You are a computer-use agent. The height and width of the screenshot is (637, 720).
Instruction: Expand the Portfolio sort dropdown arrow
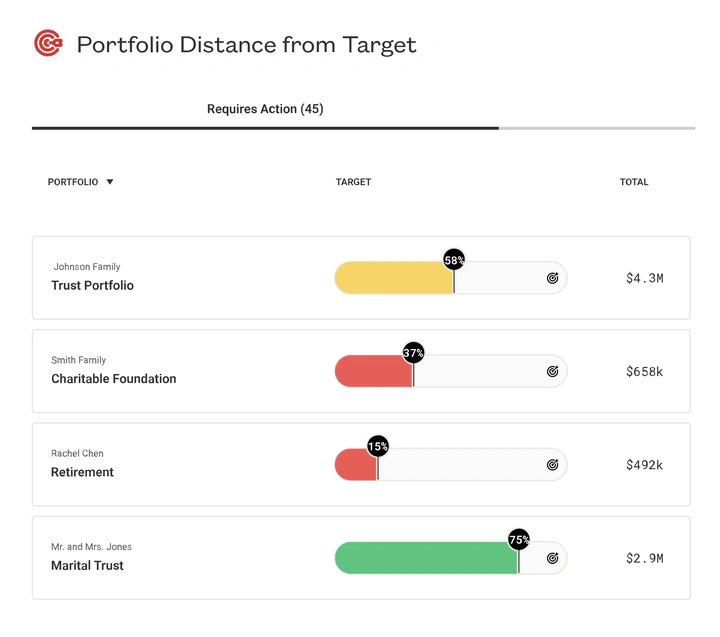110,182
